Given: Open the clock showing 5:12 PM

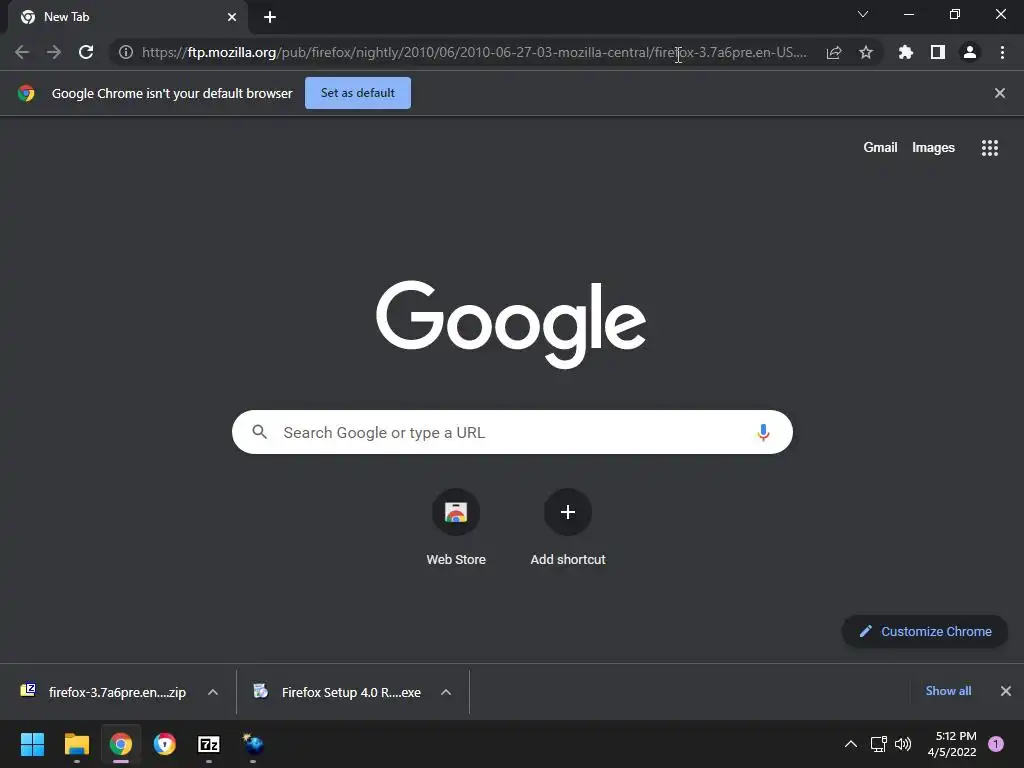Looking at the screenshot, I should [x=952, y=744].
